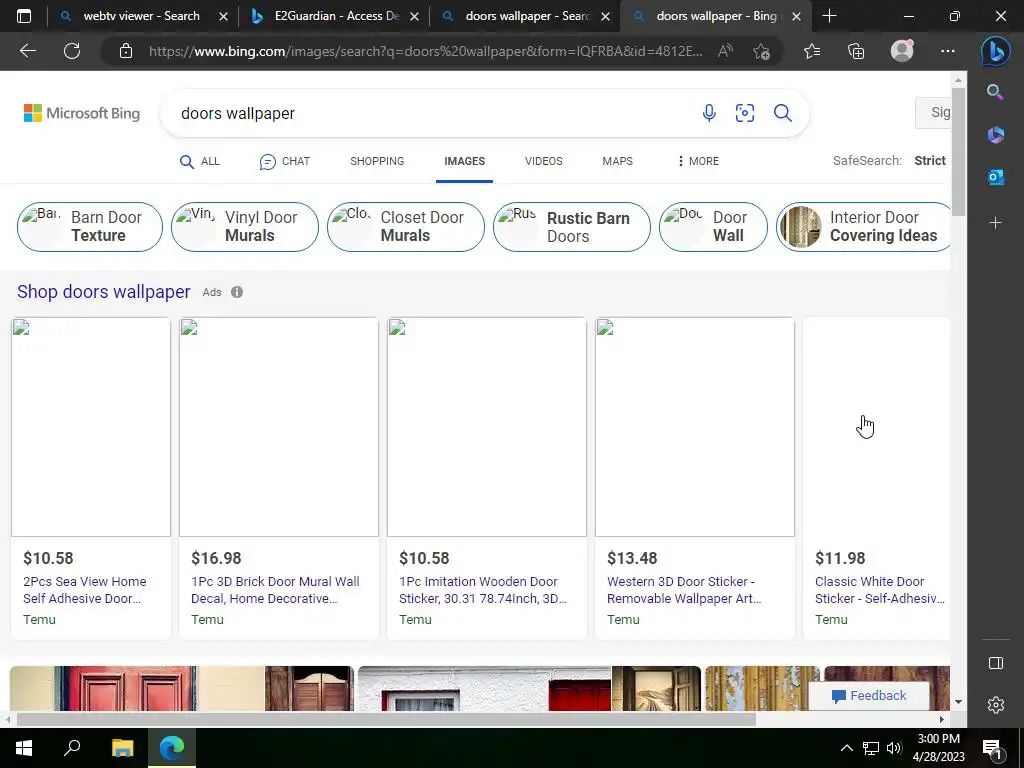Viewport: 1024px width, 768px height.
Task: Open 1Pc 3D Brick Door Mural product
Action: pyautogui.click(x=279, y=478)
